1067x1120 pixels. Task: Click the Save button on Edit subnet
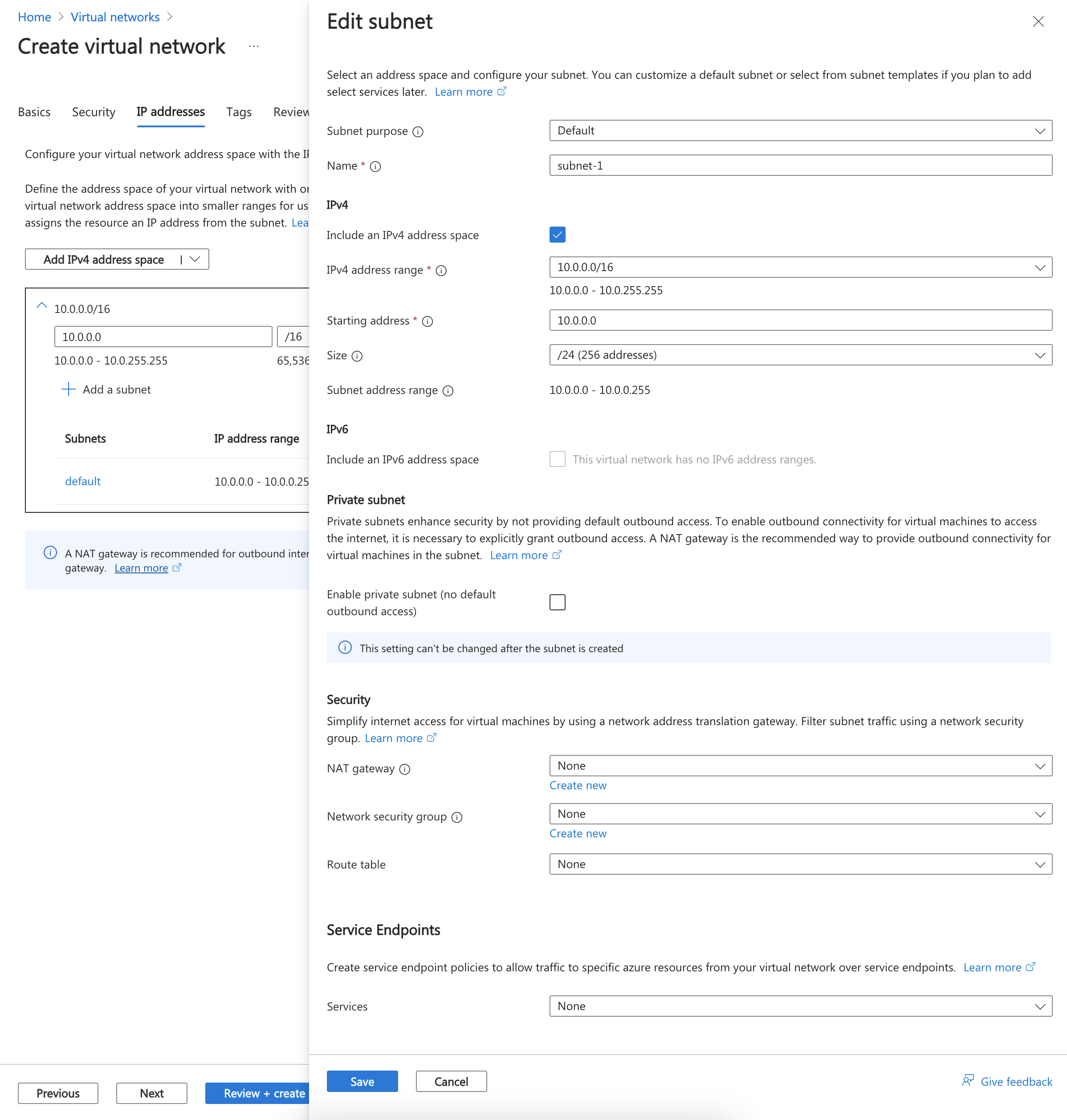point(361,1080)
